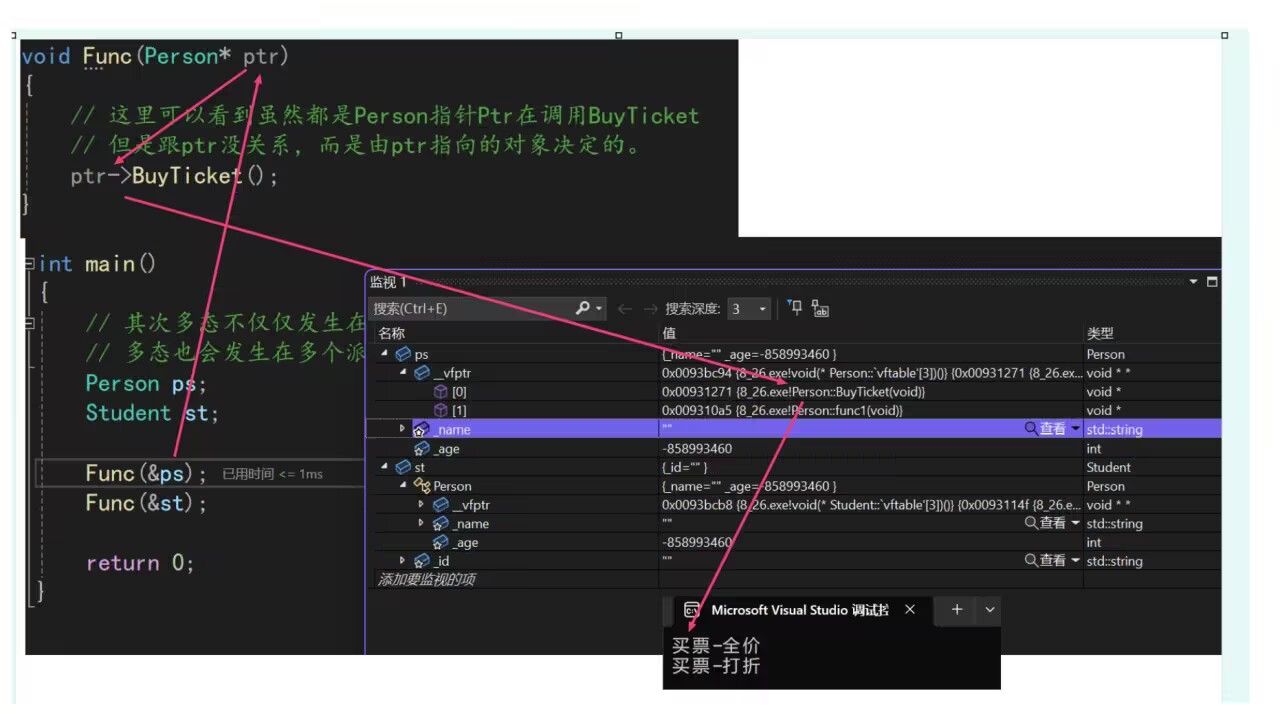Click the object icon of the ps variable
This screenshot has width=1280, height=714.
[x=403, y=354]
